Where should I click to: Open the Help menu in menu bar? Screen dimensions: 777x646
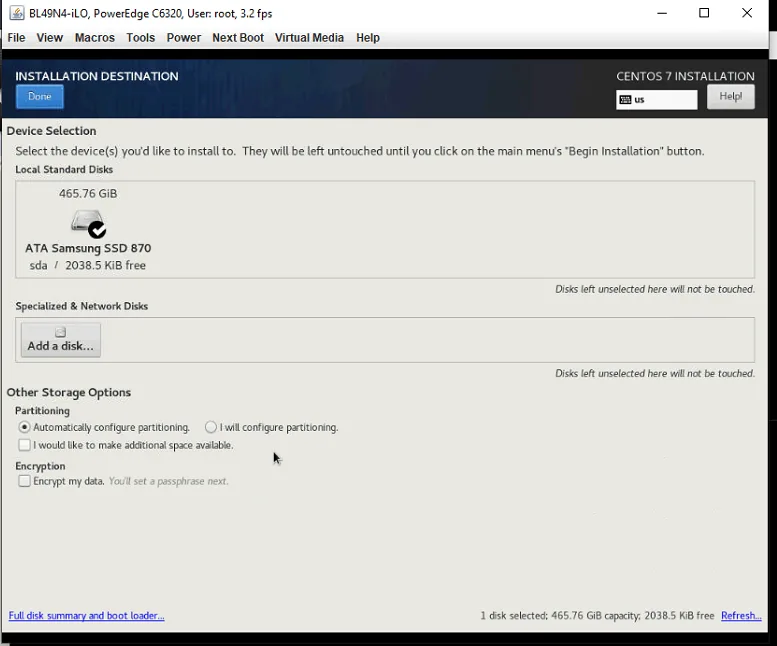[368, 38]
